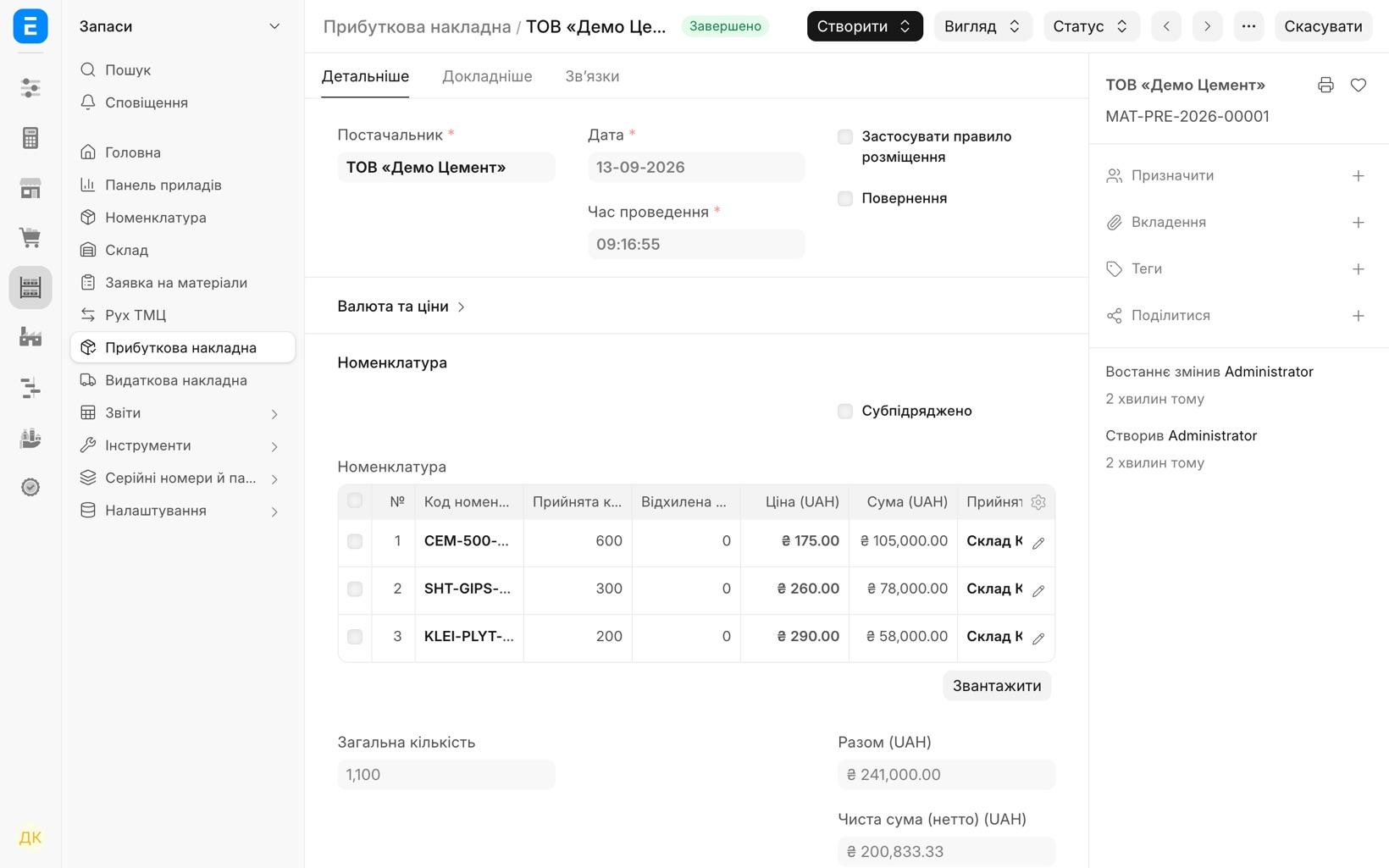
Task: Add attachment via Вкладення plus icon
Action: 1359,223
